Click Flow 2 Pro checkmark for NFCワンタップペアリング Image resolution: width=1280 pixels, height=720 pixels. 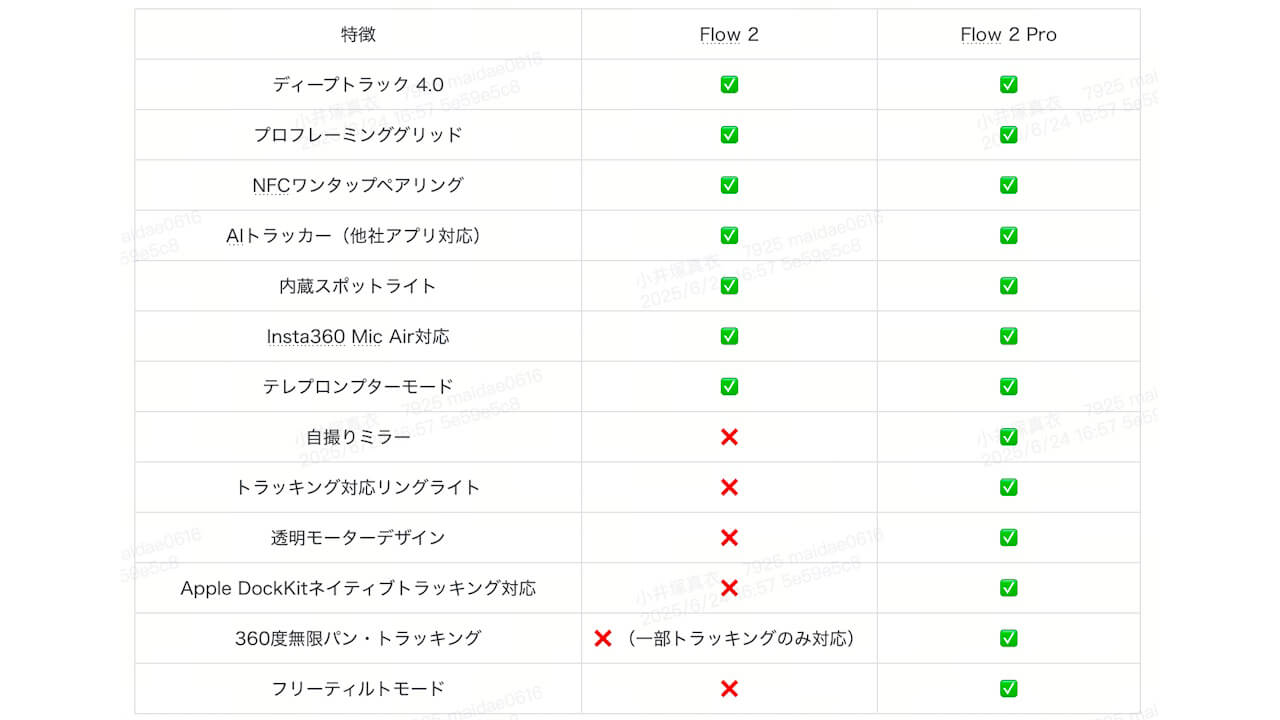click(1008, 185)
